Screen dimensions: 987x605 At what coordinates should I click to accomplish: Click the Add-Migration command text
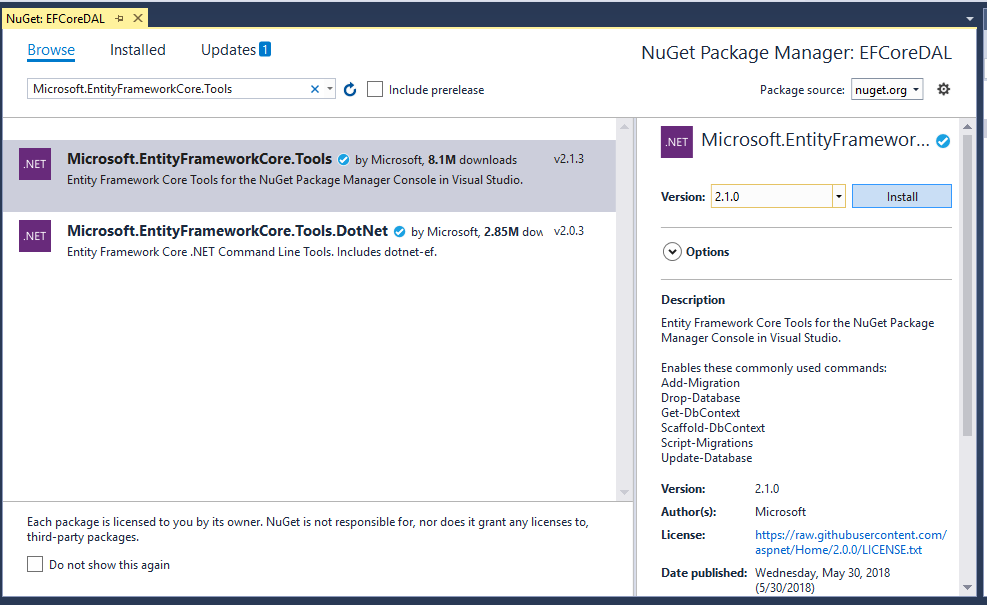(700, 383)
